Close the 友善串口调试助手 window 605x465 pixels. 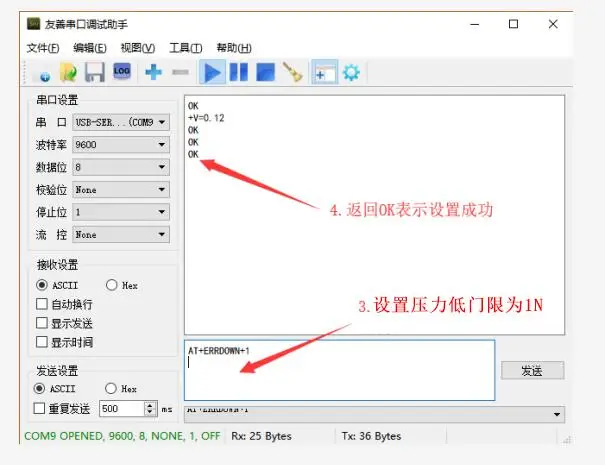tap(553, 24)
